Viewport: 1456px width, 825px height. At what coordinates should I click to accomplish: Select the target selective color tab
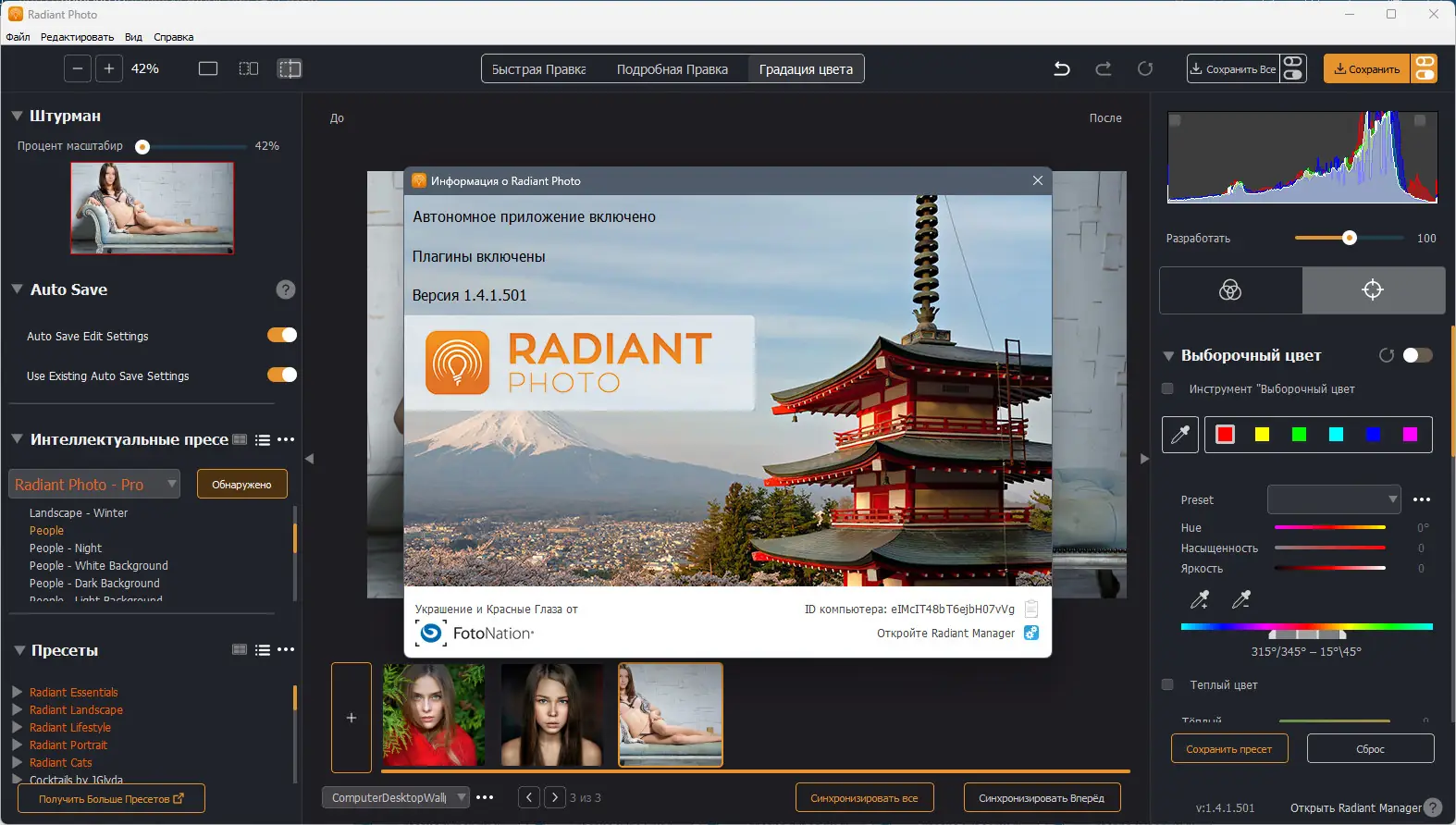[1373, 290]
